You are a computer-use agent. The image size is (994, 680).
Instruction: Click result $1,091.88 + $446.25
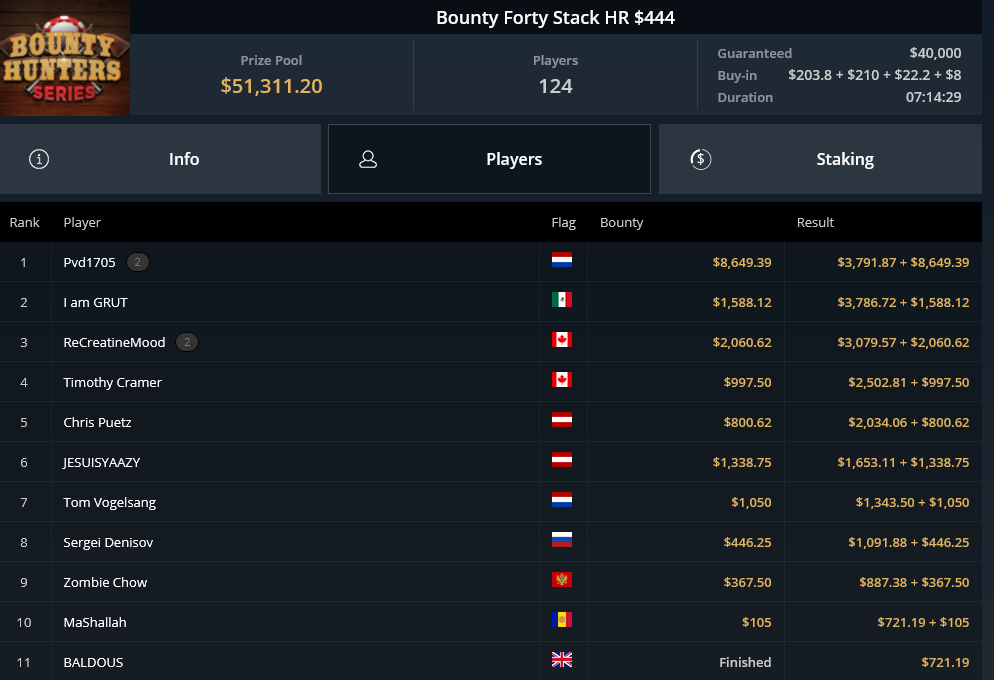(908, 542)
